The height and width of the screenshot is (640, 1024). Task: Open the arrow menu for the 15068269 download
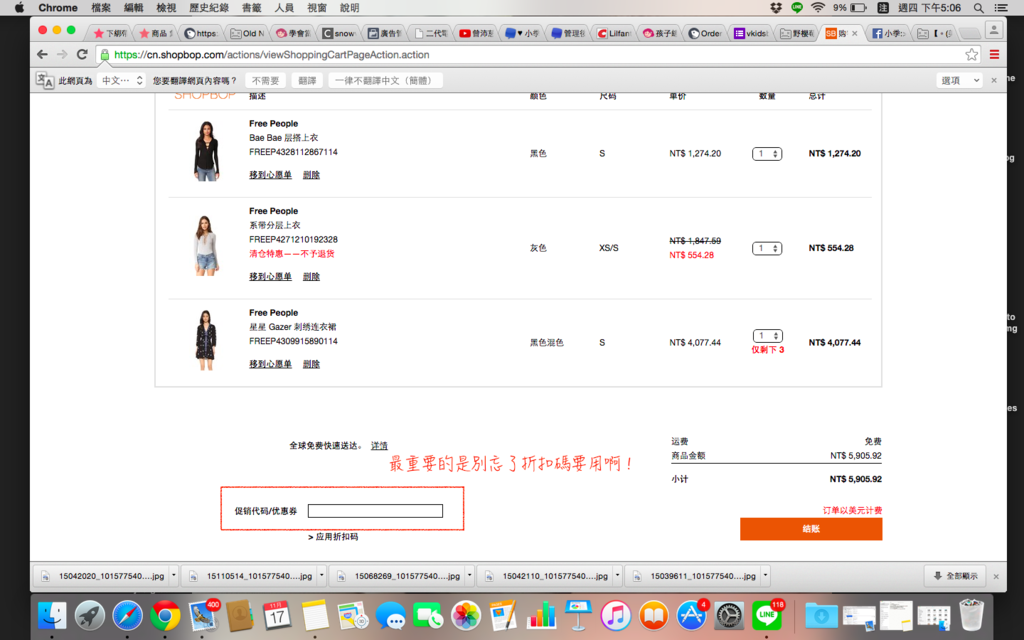coord(470,576)
